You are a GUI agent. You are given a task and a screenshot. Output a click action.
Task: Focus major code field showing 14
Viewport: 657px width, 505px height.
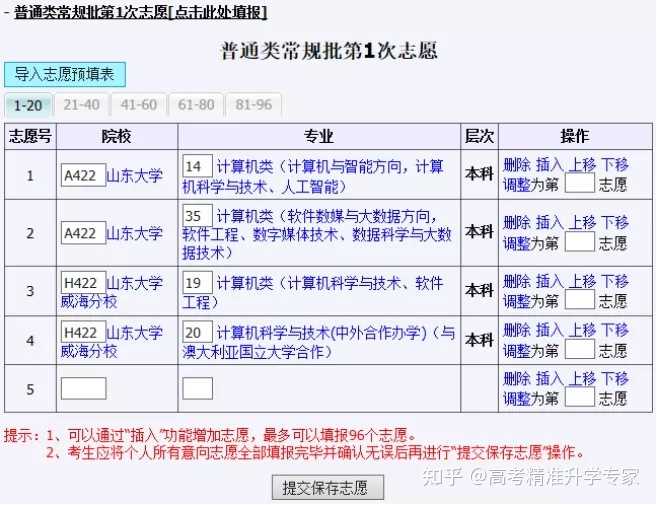click(197, 166)
